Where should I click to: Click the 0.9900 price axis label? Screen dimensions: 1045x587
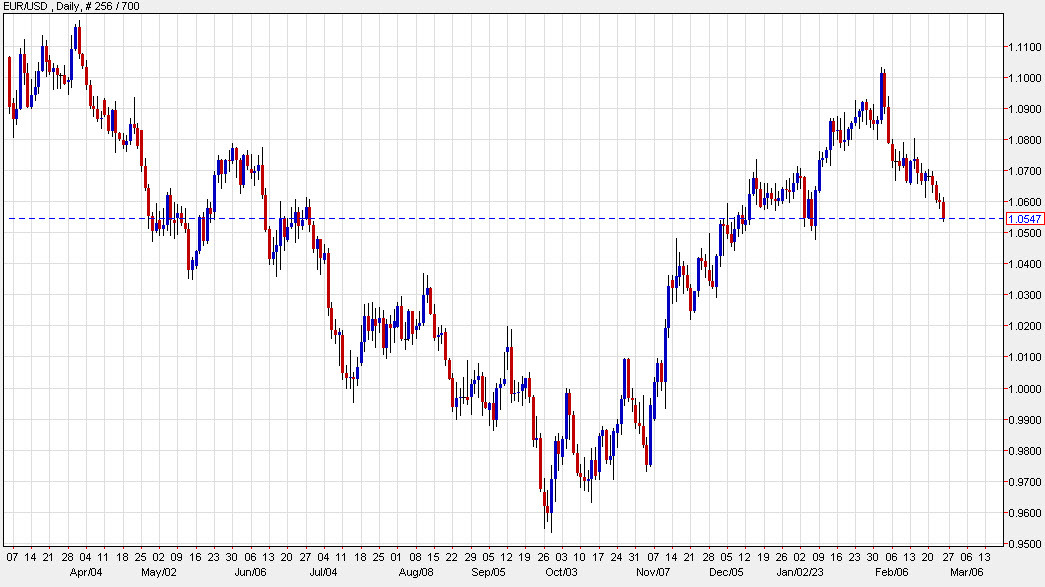click(1025, 420)
